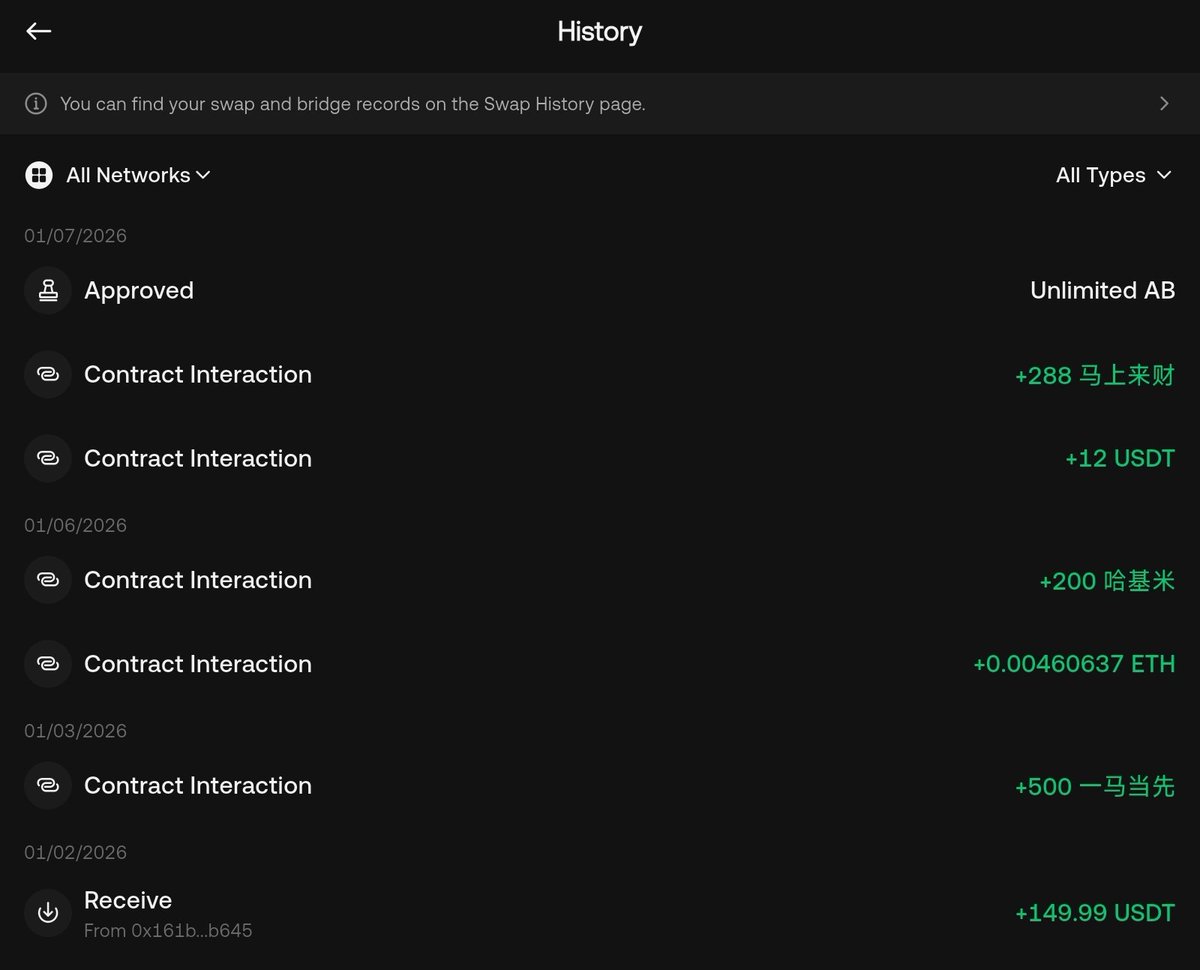Click sender address From 0x161b...b645

tap(168, 931)
